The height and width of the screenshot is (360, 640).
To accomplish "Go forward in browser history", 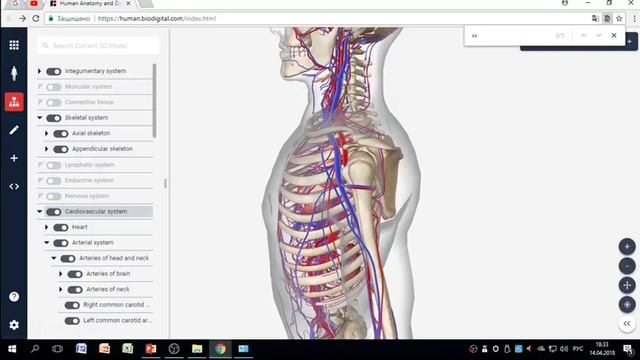I will tap(22, 18).
